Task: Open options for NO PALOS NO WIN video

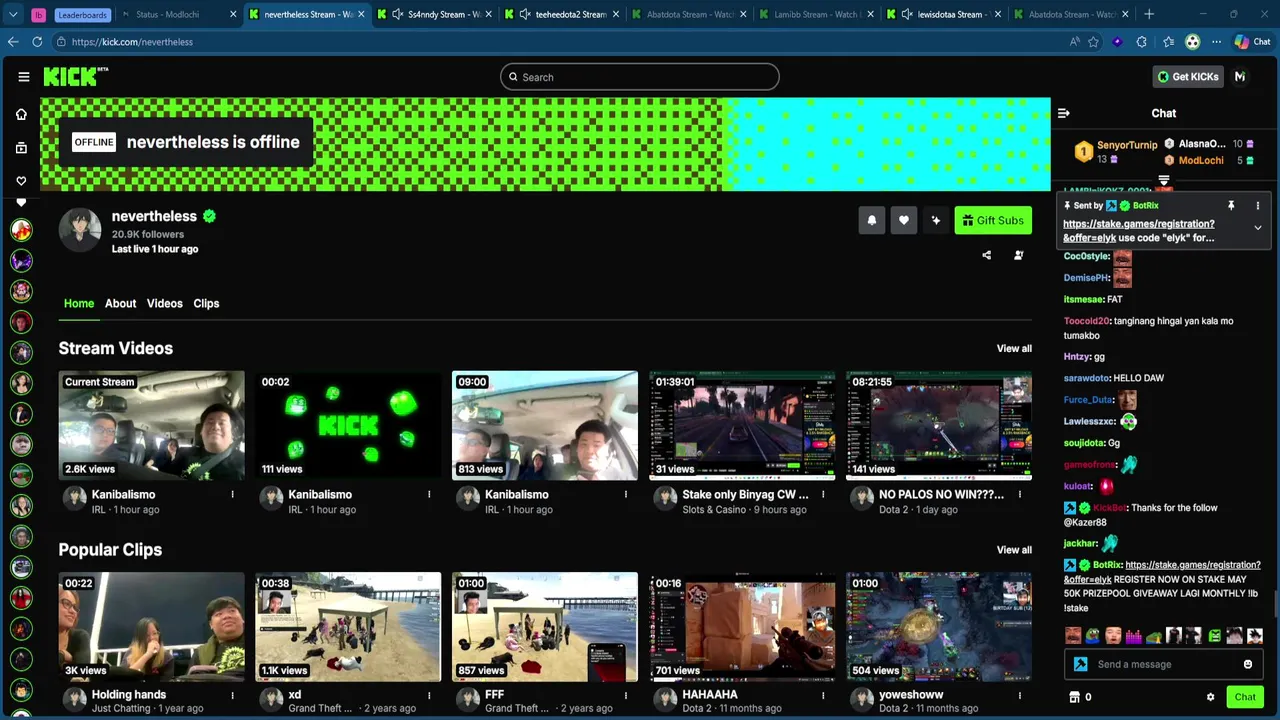Action: [1019, 495]
